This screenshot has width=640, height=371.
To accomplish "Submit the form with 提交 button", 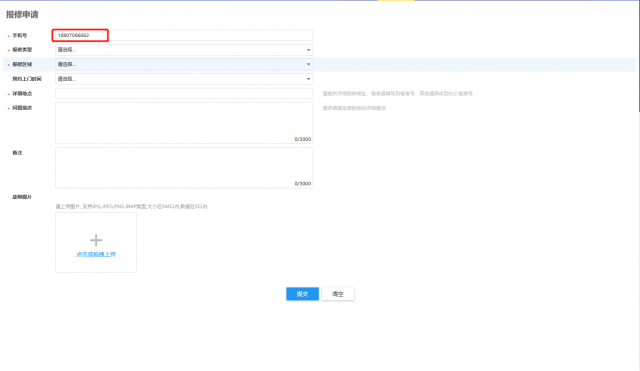I will coord(302,294).
